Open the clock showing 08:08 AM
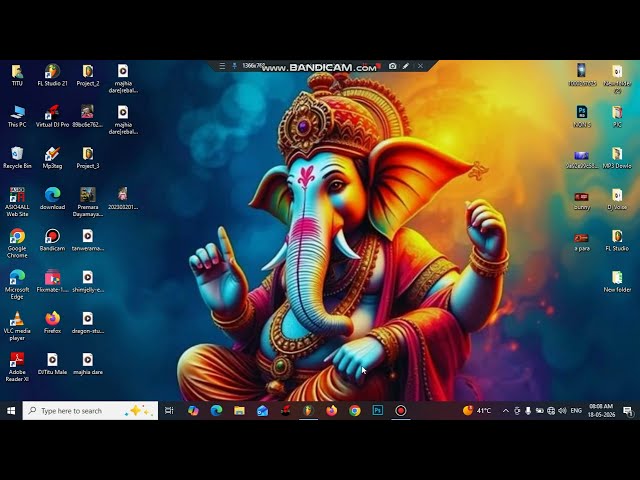This screenshot has width=640, height=480. click(x=601, y=411)
